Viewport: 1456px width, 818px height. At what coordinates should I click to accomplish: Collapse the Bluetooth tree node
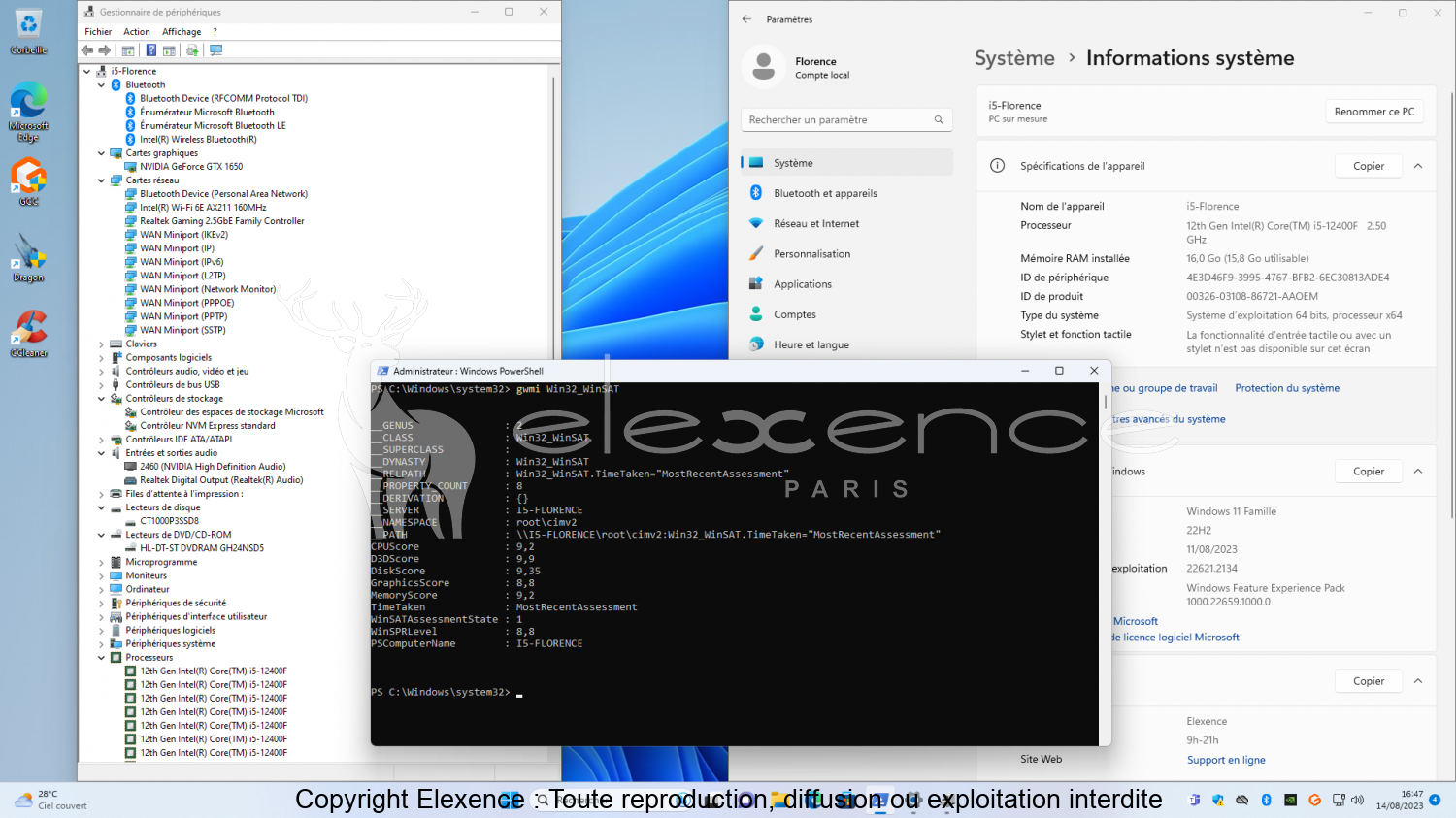[x=101, y=85]
